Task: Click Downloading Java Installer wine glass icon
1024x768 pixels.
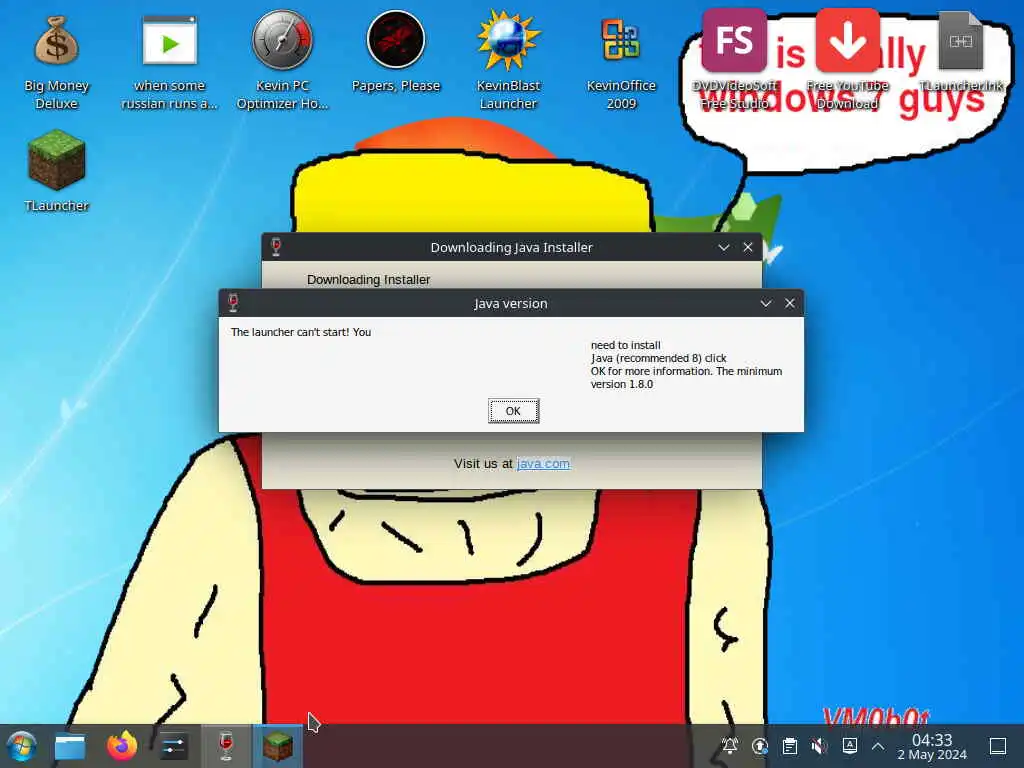Action: 276,246
